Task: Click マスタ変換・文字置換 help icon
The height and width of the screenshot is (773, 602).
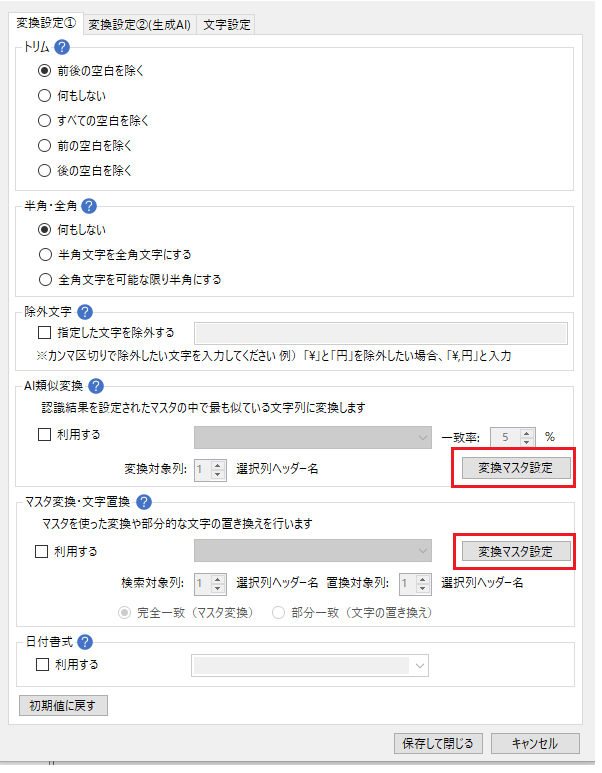Action: point(143,502)
